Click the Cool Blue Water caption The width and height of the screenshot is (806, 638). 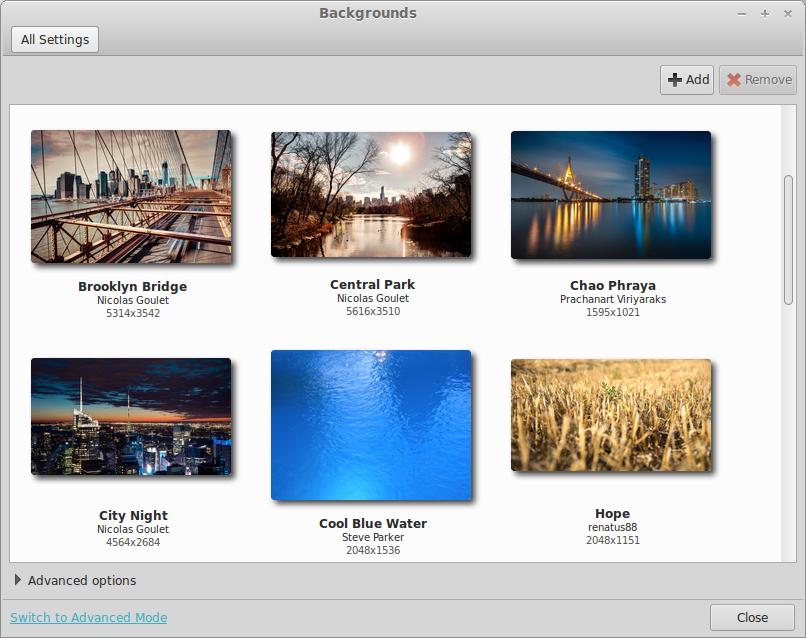coord(372,523)
